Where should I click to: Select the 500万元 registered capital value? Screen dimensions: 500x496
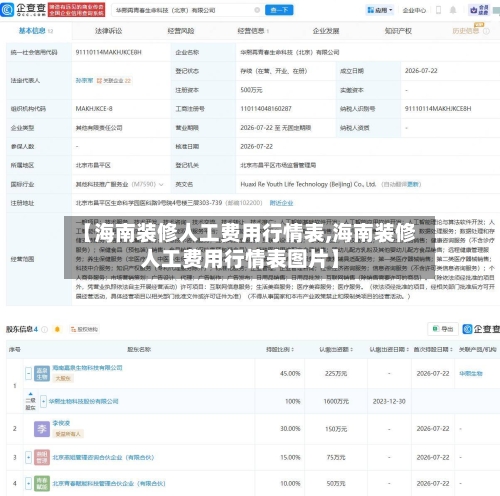251,90
